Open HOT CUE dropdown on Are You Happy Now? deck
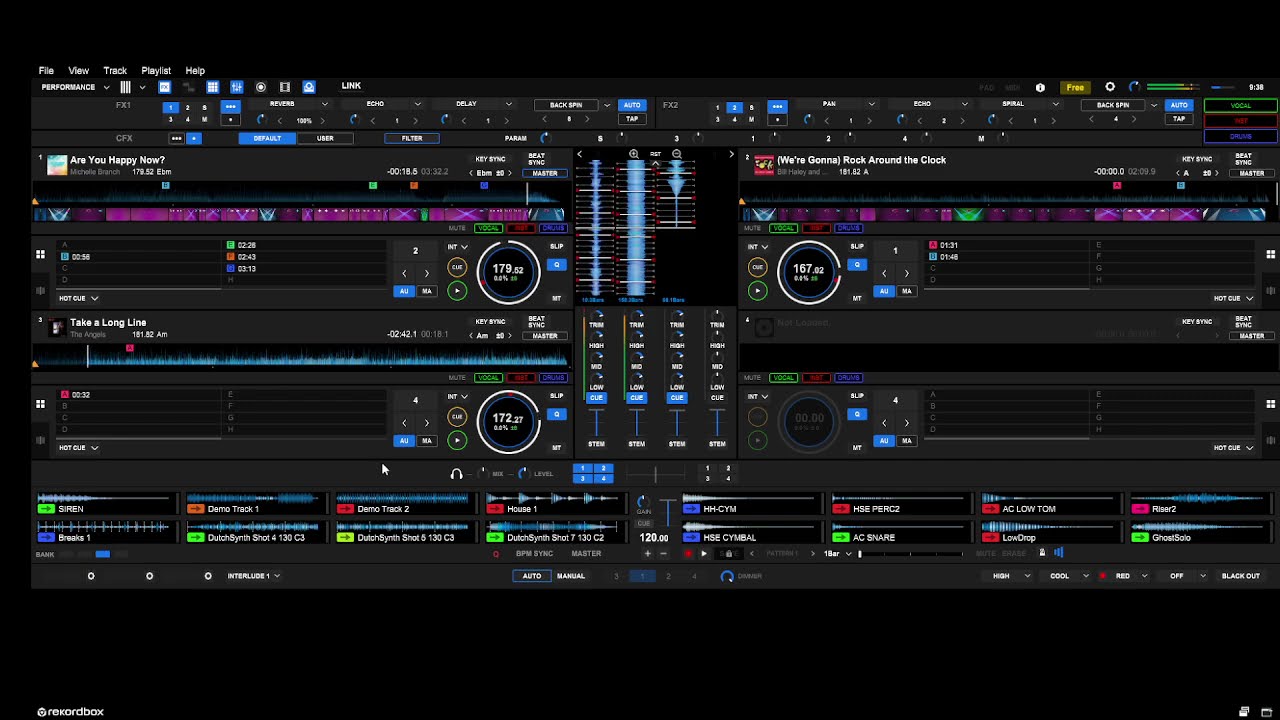 (79, 298)
